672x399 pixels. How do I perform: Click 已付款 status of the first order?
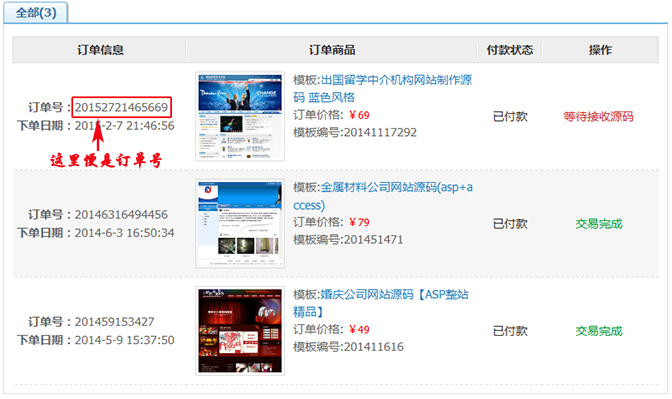coord(510,117)
